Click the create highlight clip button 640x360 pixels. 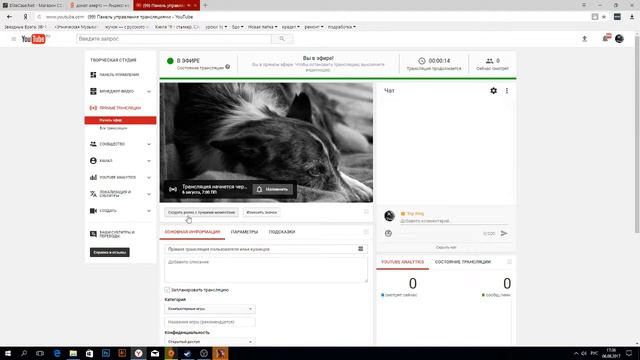pos(202,212)
